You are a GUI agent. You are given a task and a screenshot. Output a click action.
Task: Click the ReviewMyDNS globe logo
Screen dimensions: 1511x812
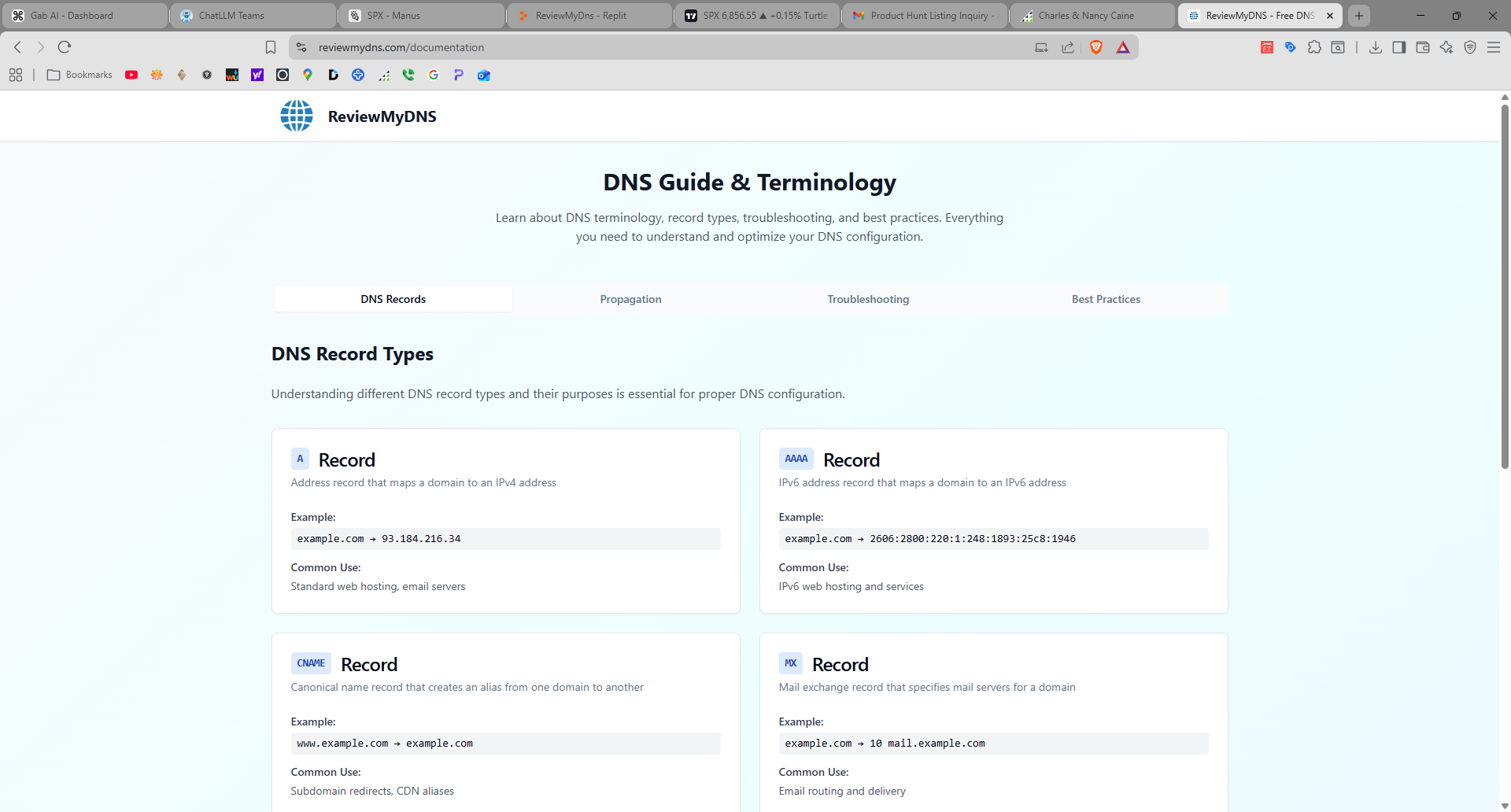296,115
